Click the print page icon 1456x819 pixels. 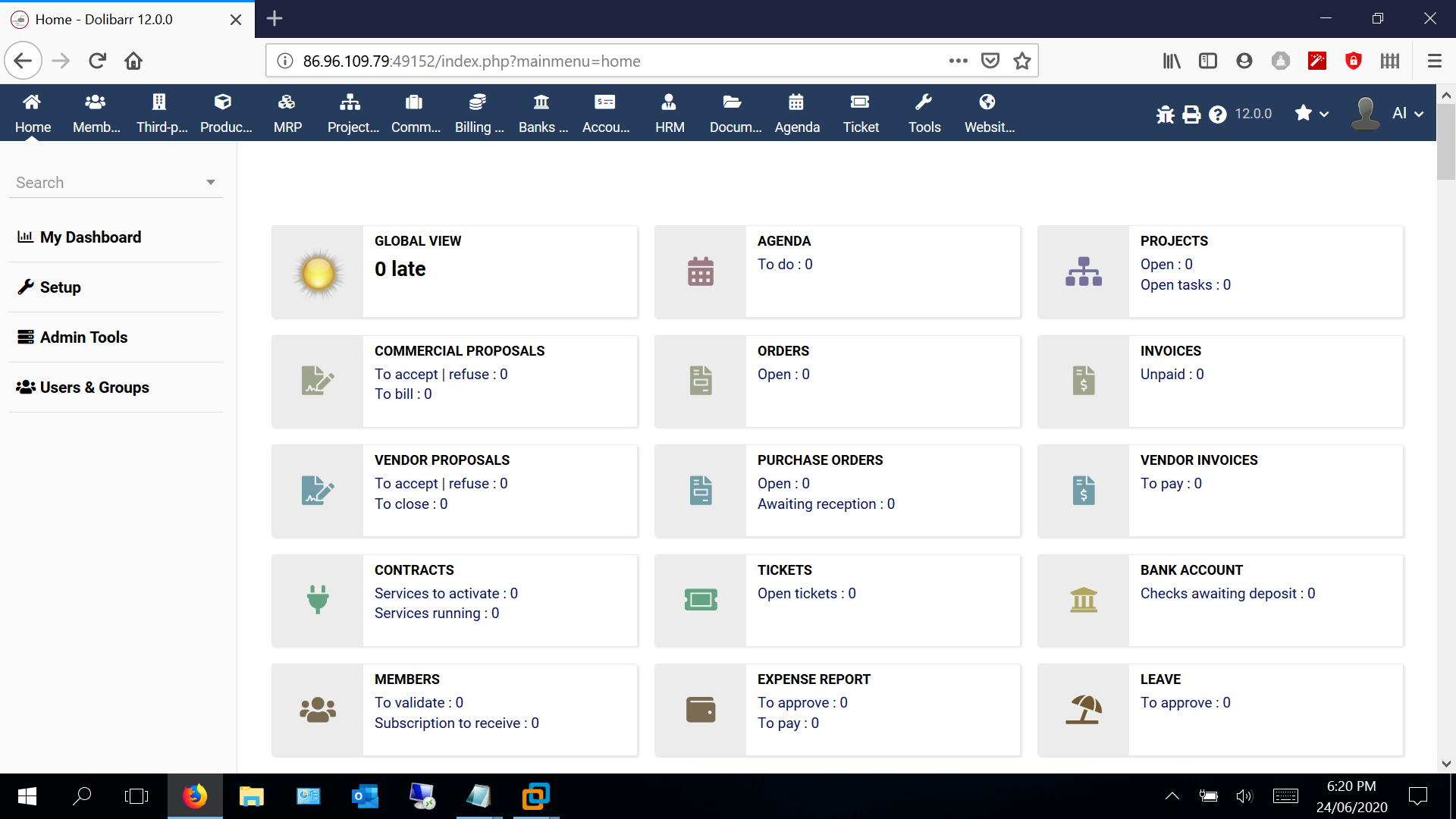tap(1192, 114)
